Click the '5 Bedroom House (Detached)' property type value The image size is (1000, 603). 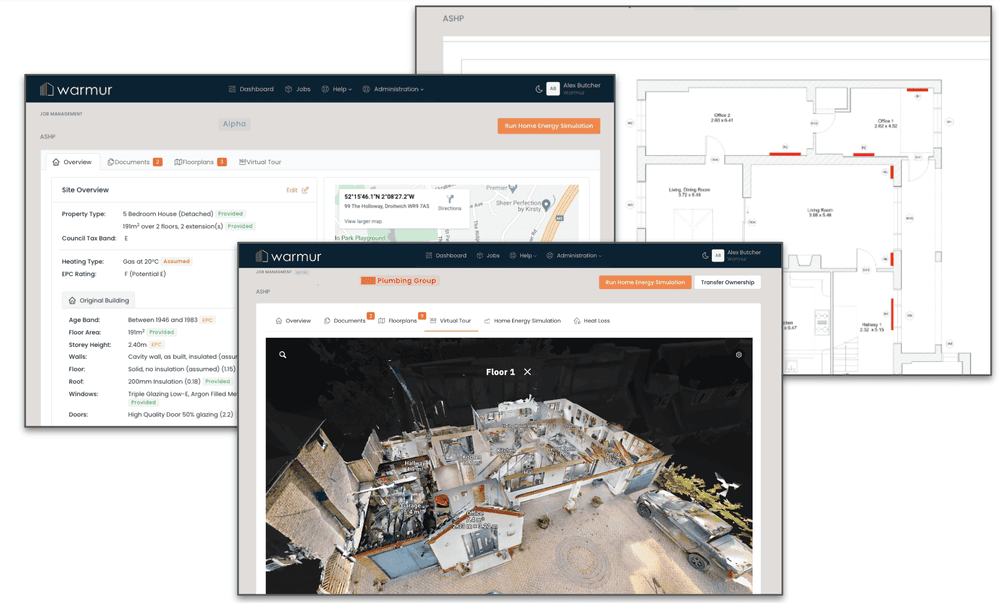tap(168, 214)
